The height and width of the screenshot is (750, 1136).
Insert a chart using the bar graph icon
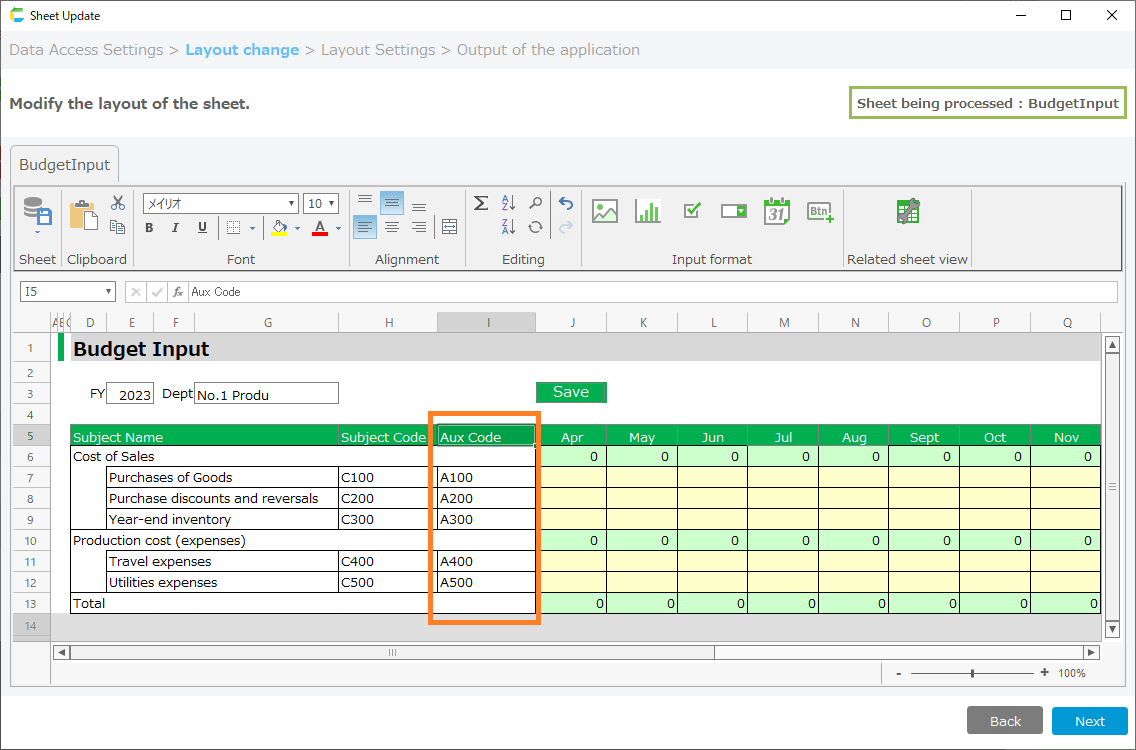pyautogui.click(x=648, y=211)
